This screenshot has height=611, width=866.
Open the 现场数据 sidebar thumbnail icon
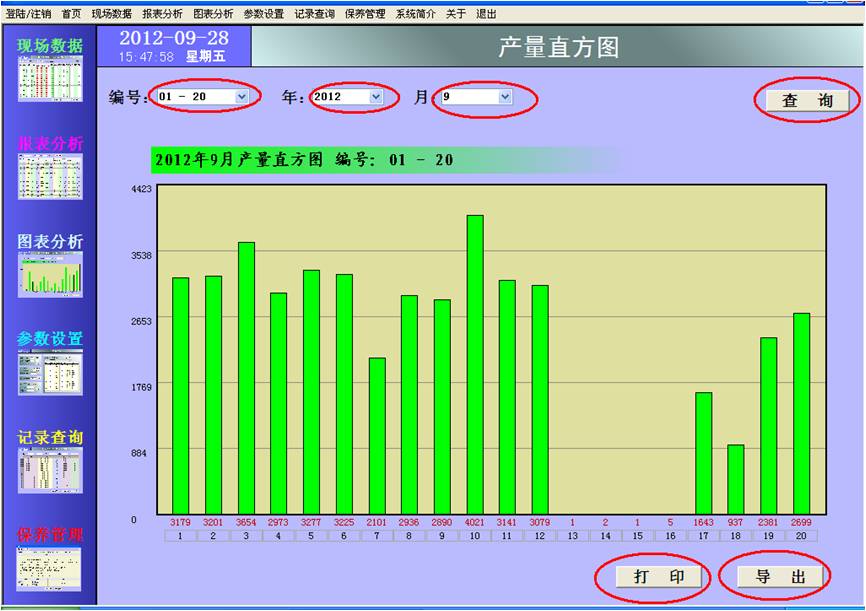(49, 78)
